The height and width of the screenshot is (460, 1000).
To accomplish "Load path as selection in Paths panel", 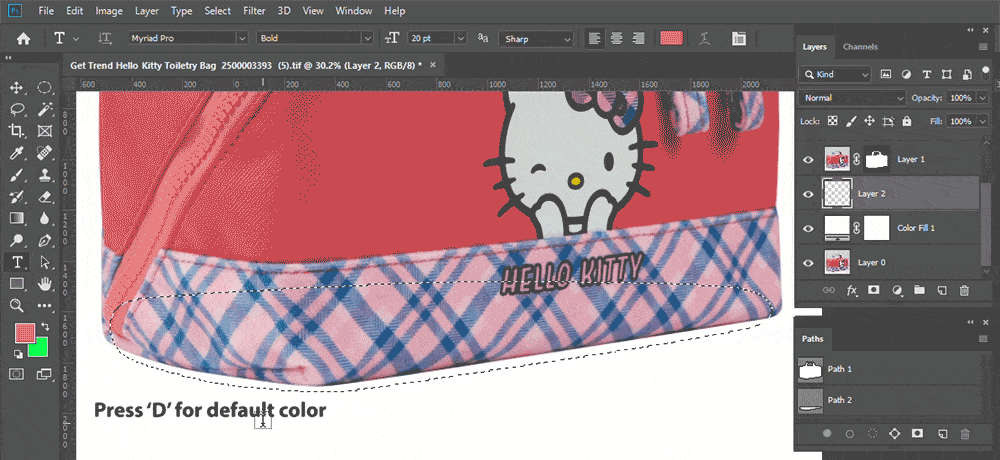I will 872,433.
